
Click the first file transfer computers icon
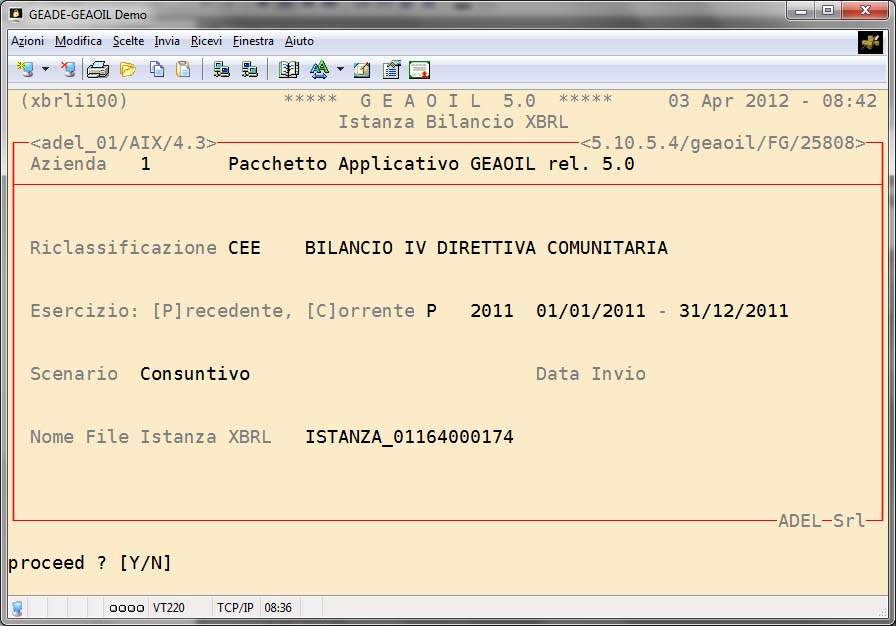221,70
